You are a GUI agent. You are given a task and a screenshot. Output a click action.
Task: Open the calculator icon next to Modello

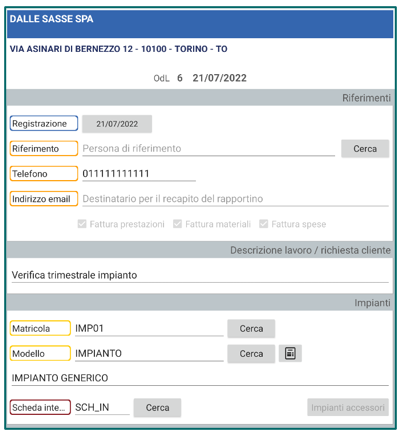coord(290,353)
